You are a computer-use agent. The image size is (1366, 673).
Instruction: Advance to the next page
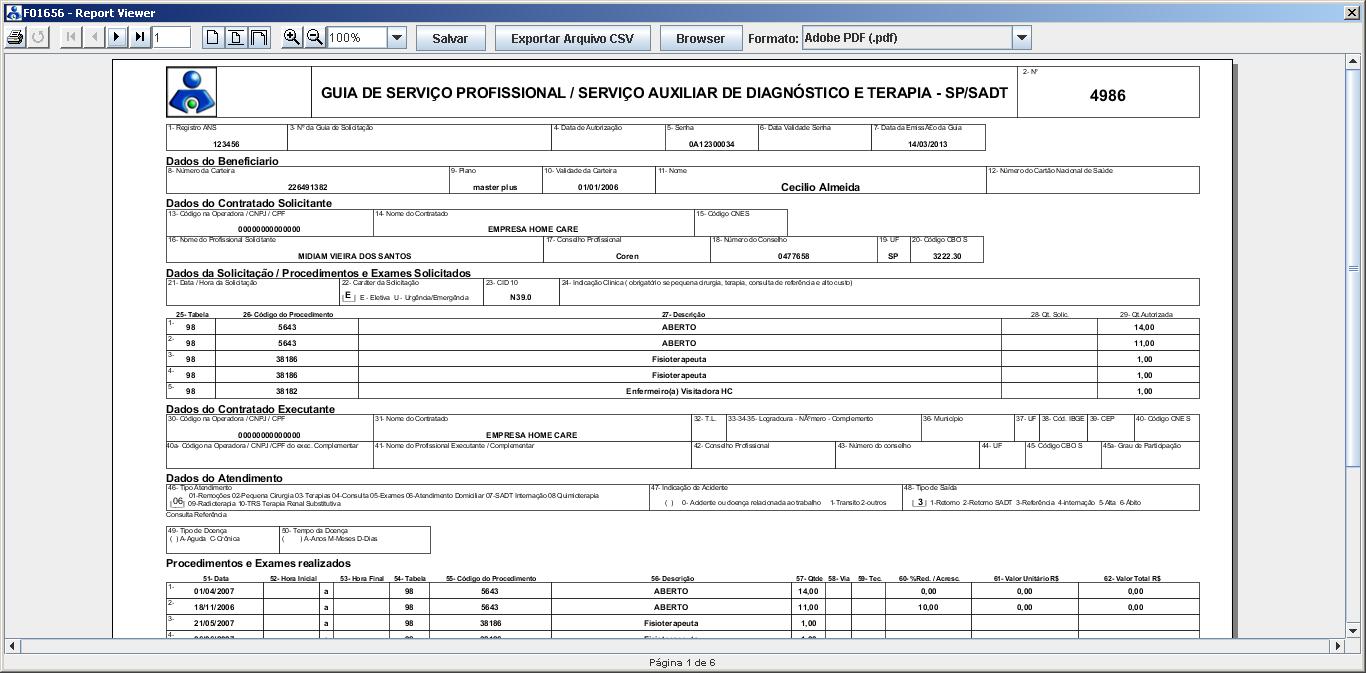(117, 38)
